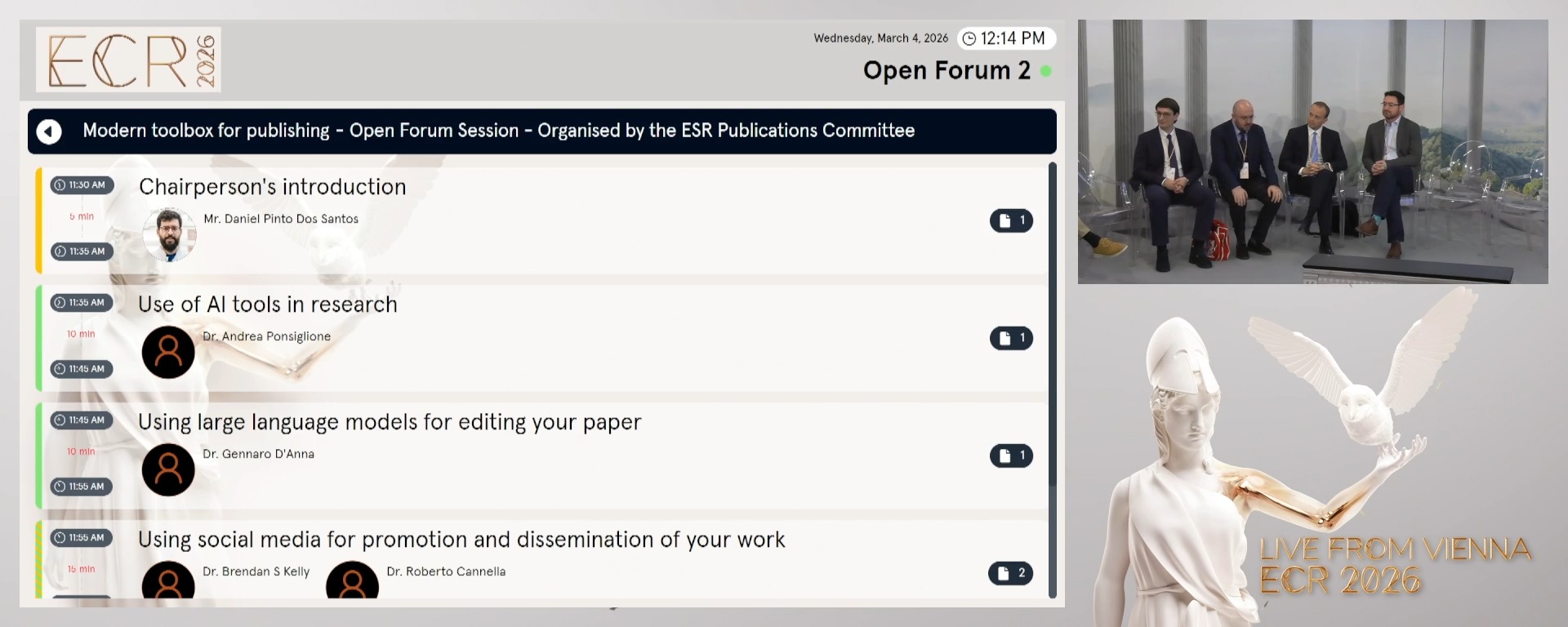Click the Open Forum 2 room title
The height and width of the screenshot is (627, 1568).
tap(947, 71)
